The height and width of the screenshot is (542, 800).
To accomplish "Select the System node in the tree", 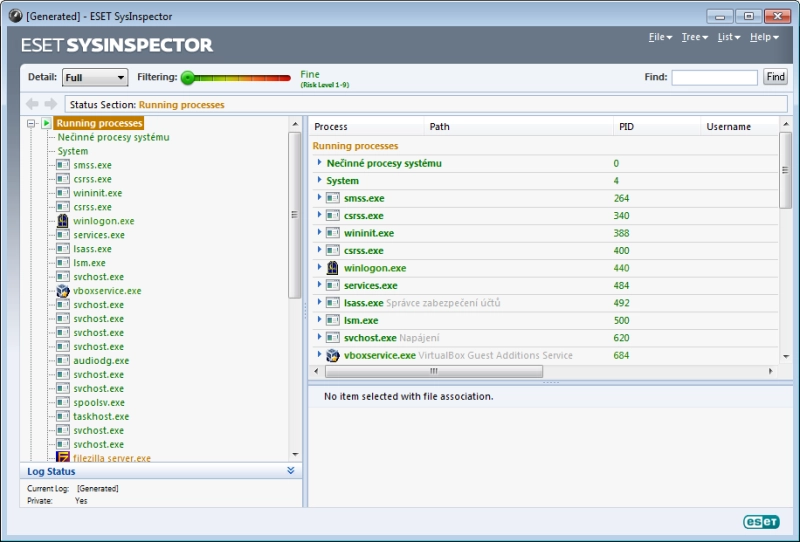I will [72, 151].
